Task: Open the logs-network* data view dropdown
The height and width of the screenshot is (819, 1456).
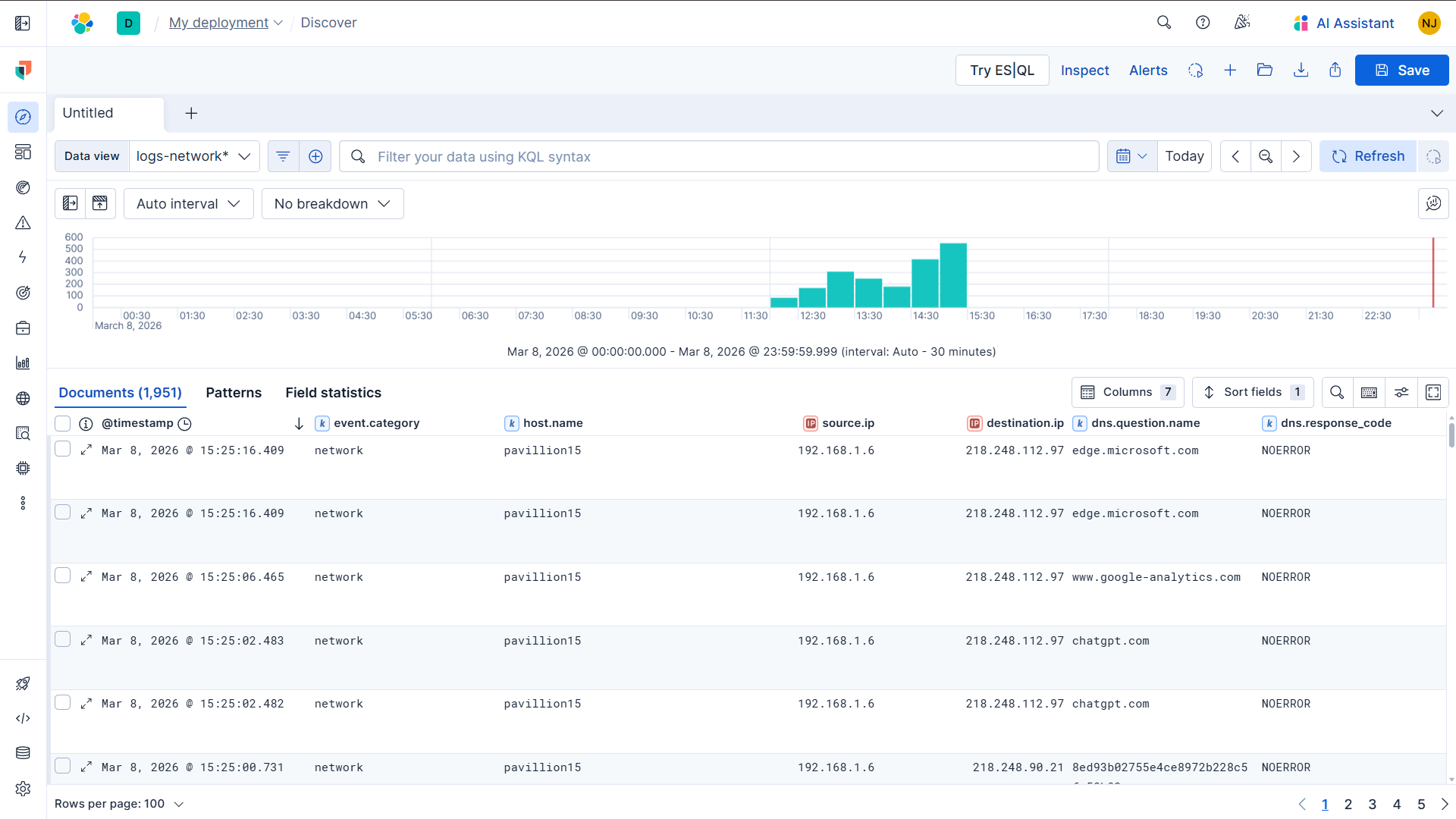Action: (194, 155)
